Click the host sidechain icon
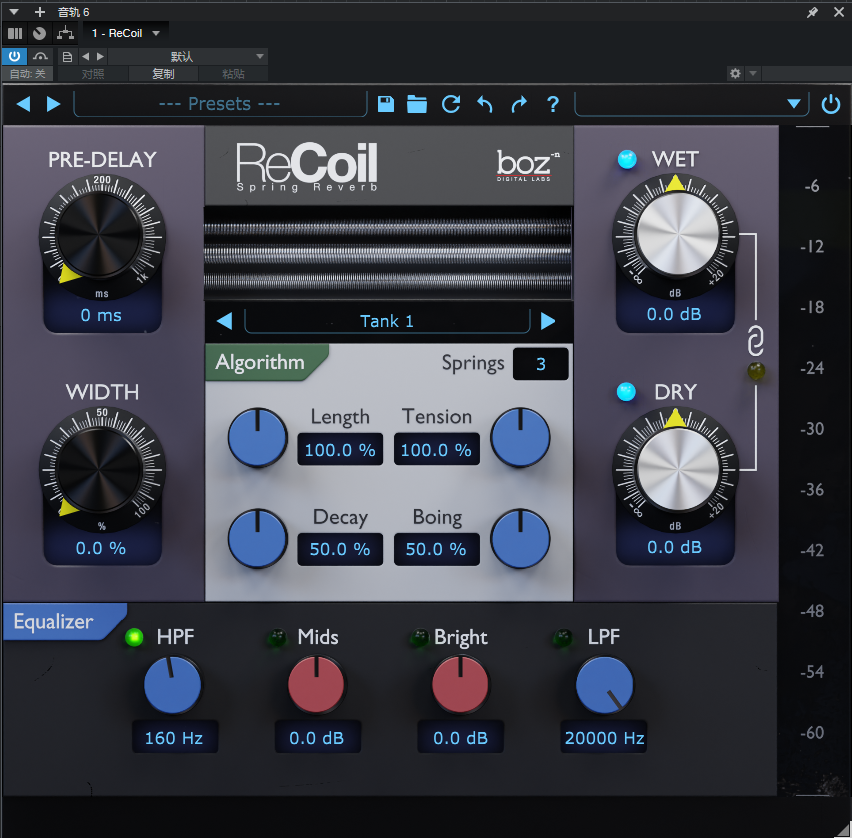Screen dimensions: 852x838 point(40,57)
